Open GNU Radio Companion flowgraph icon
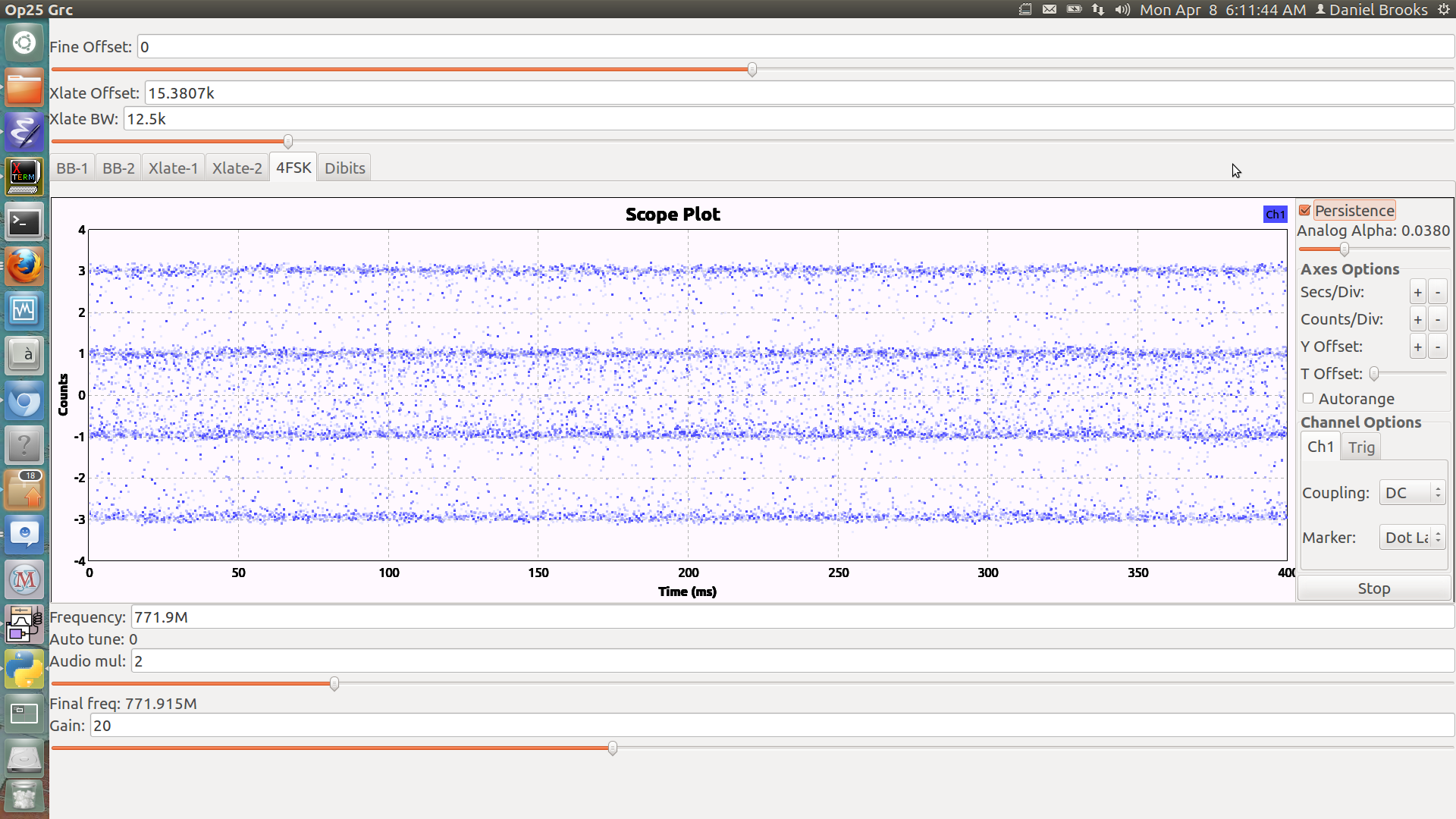This screenshot has height=819, width=1456. (24, 624)
